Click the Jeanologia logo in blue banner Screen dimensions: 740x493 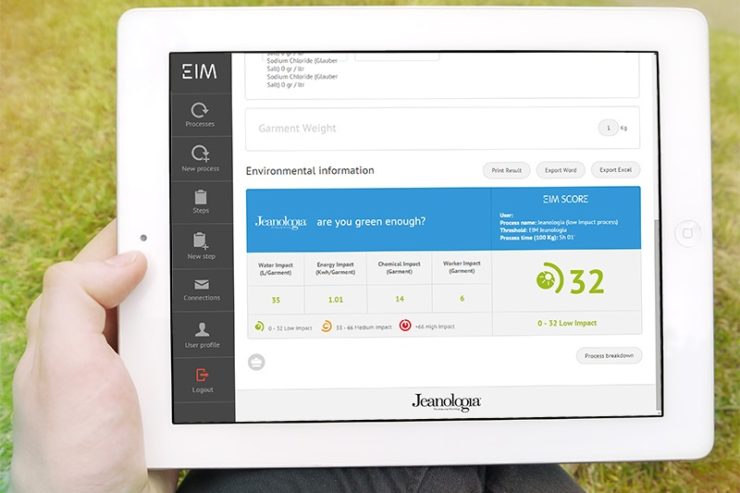tap(280, 222)
